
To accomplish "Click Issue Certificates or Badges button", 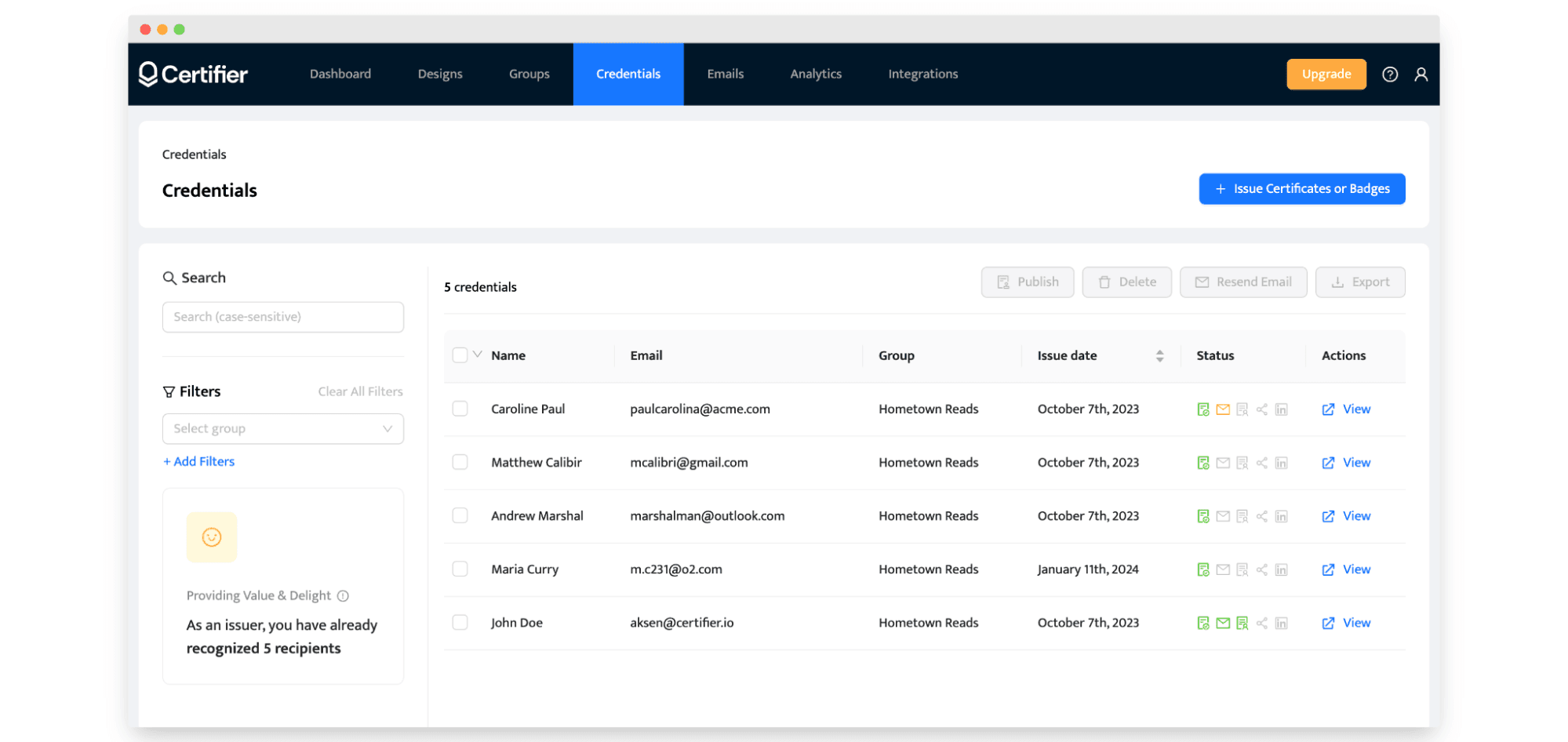I will [x=1302, y=189].
